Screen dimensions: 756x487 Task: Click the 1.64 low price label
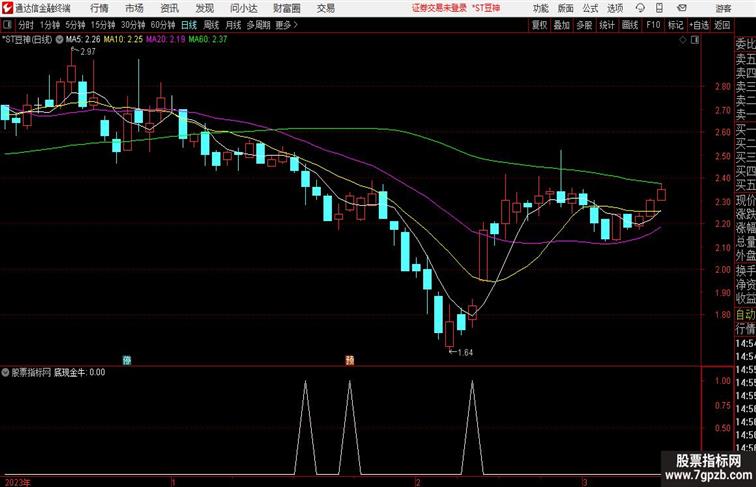465,352
